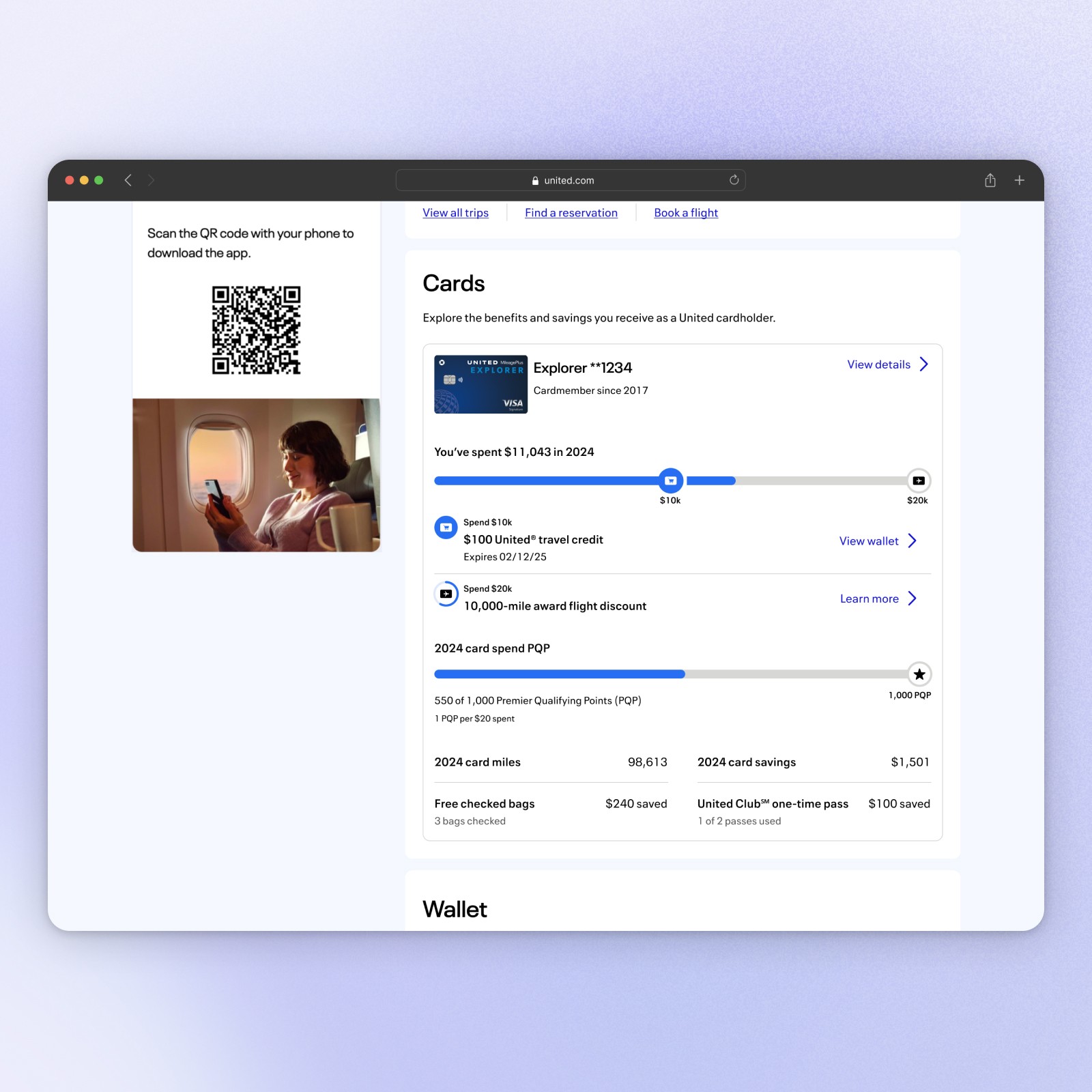
Task: Open the View all trips link
Action: 455,213
